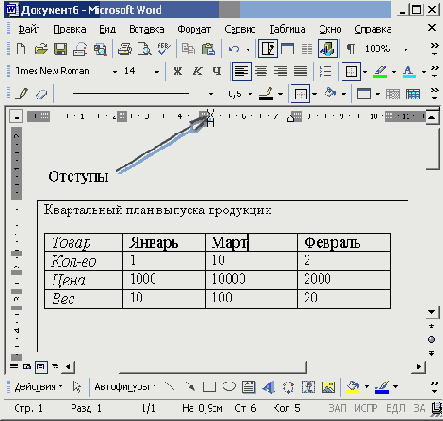Screen dimensions: 443x421
Task: Open the Таблица menu
Action: [287, 29]
